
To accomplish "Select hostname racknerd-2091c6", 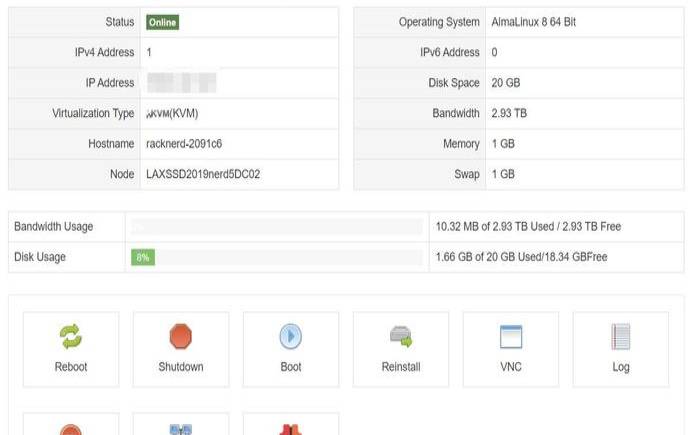I will tap(184, 144).
